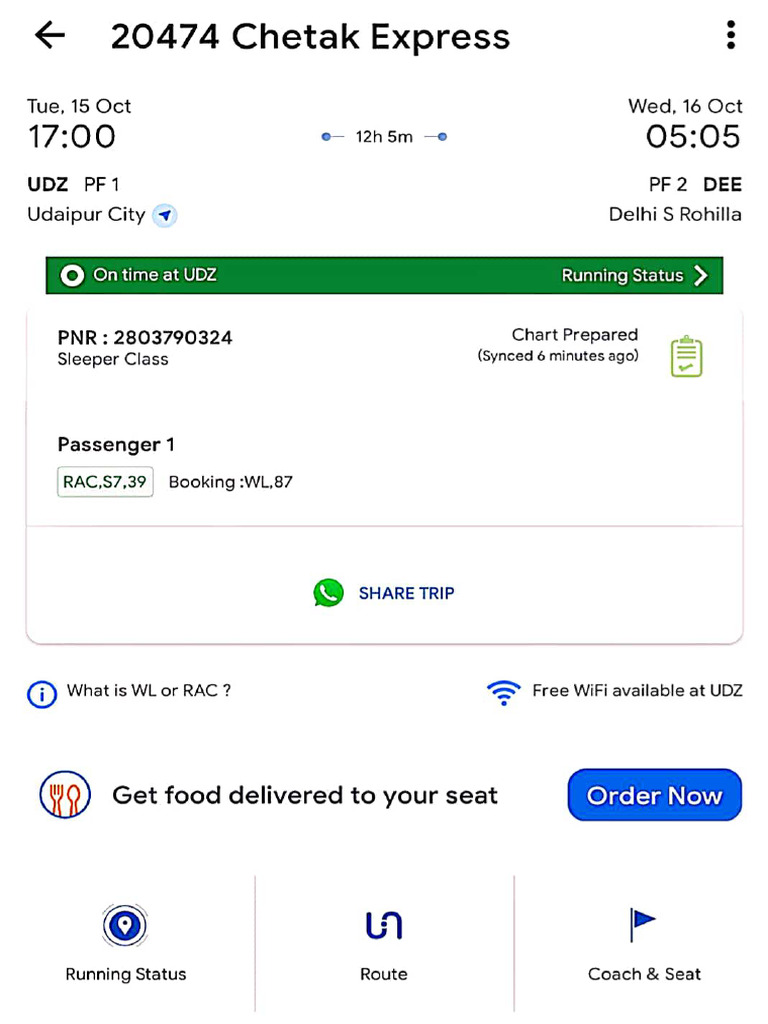Open Running Status from bottom bar
This screenshot has width=768, height=1024.
126,942
